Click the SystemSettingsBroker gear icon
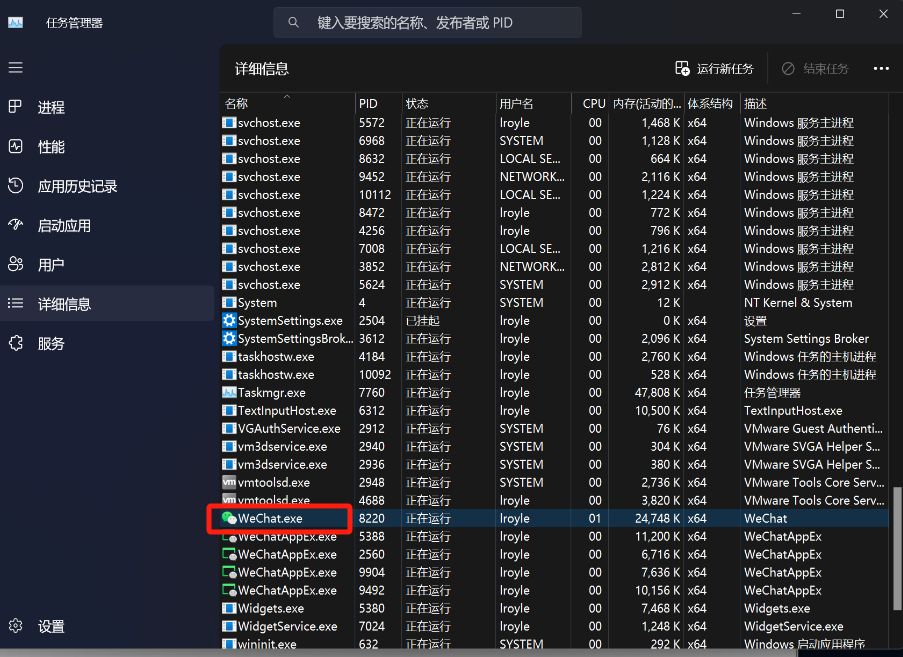 pyautogui.click(x=229, y=338)
